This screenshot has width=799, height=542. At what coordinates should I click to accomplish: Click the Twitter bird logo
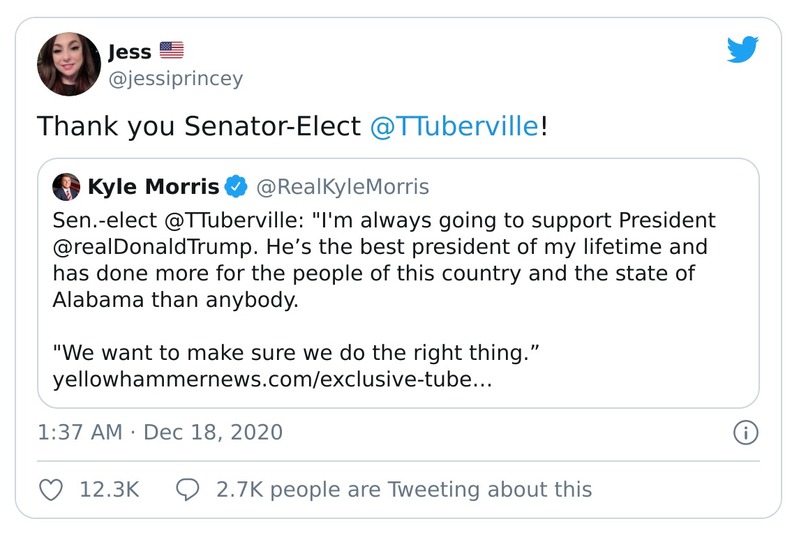tap(742, 50)
